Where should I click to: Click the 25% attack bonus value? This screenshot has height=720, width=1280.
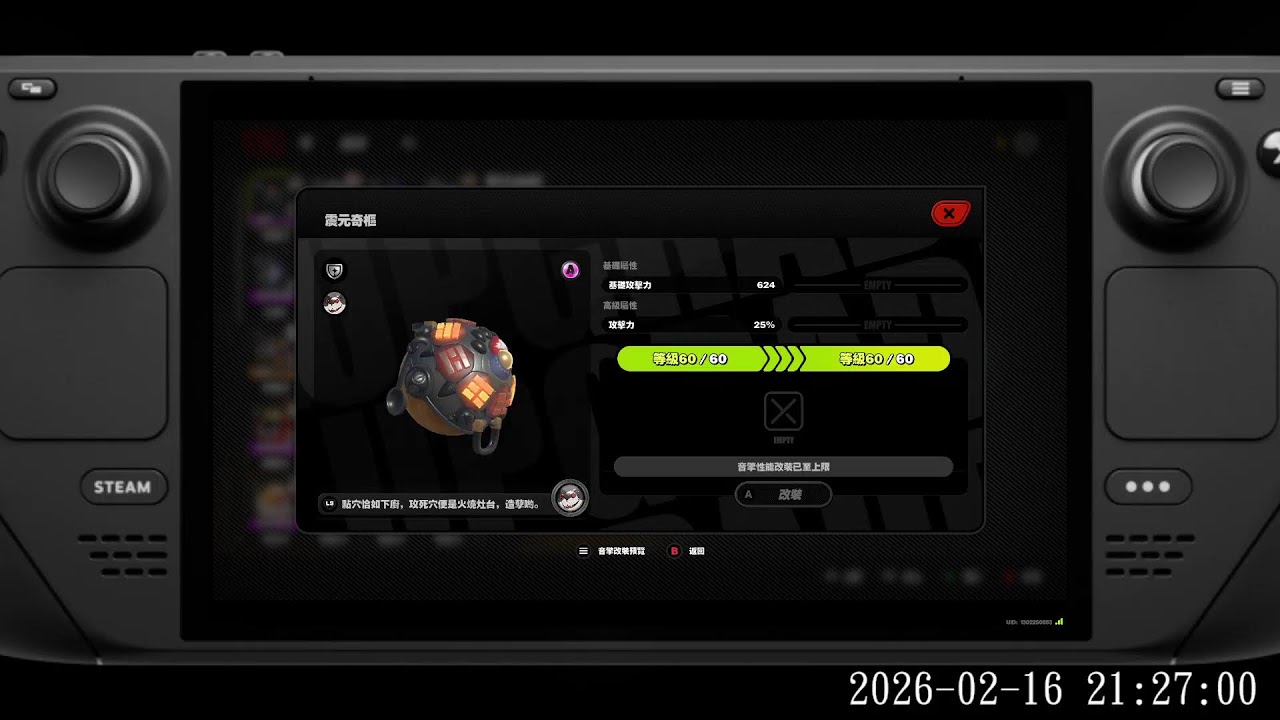pos(764,325)
